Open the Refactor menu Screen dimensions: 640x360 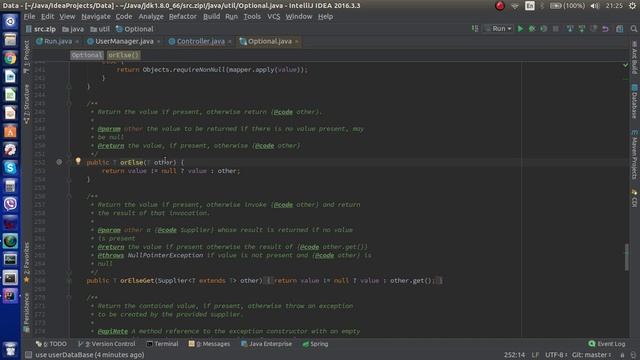click(x=183, y=17)
